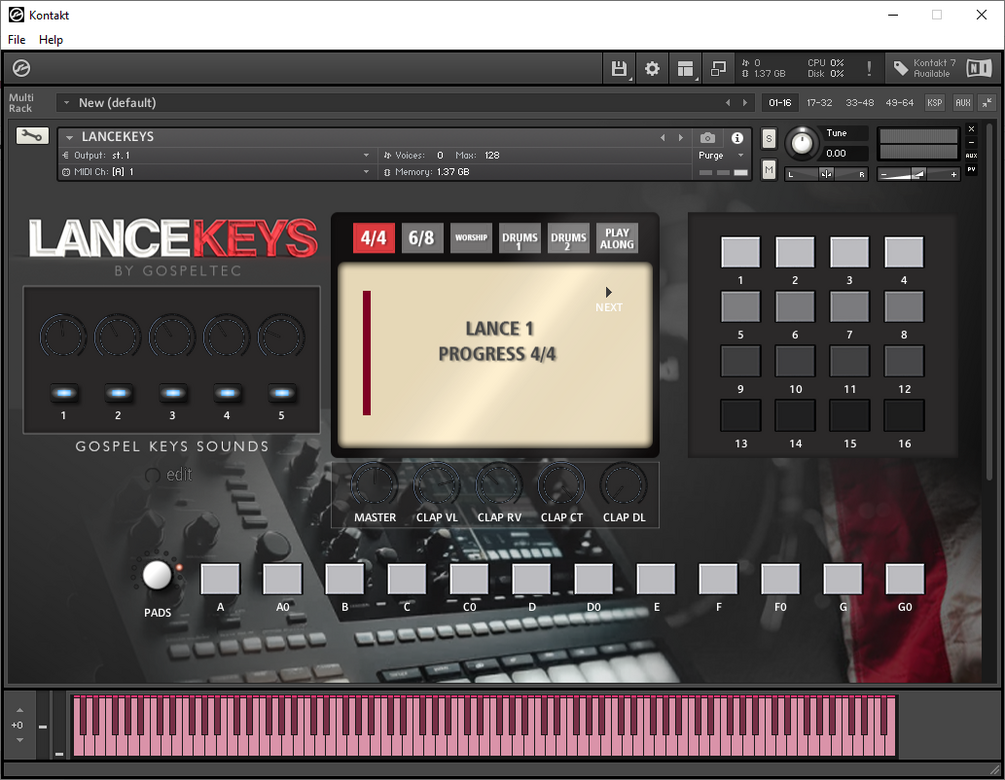Shift keyboard octave up arrow
The width and height of the screenshot is (1005, 780).
(20, 710)
